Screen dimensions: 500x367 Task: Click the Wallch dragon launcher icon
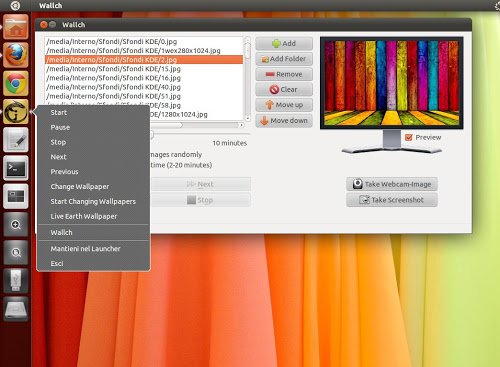click(16, 111)
